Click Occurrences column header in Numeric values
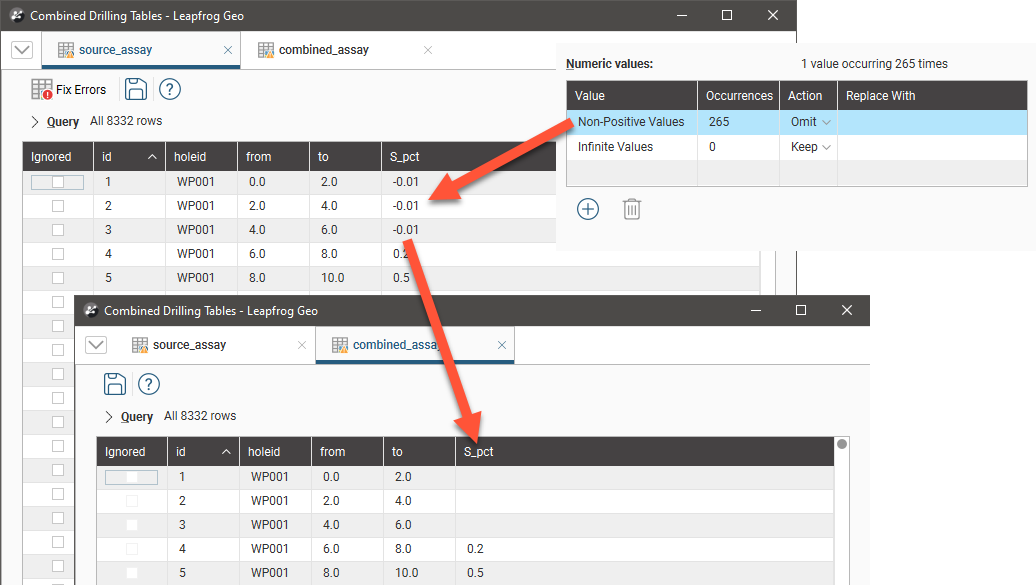Image resolution: width=1036 pixels, height=585 pixels. (739, 96)
